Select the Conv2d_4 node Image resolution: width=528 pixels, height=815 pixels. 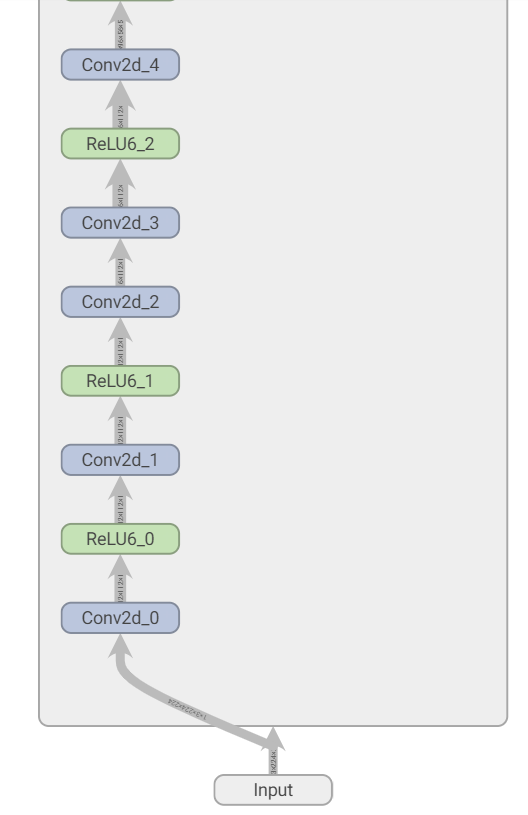tap(120, 65)
